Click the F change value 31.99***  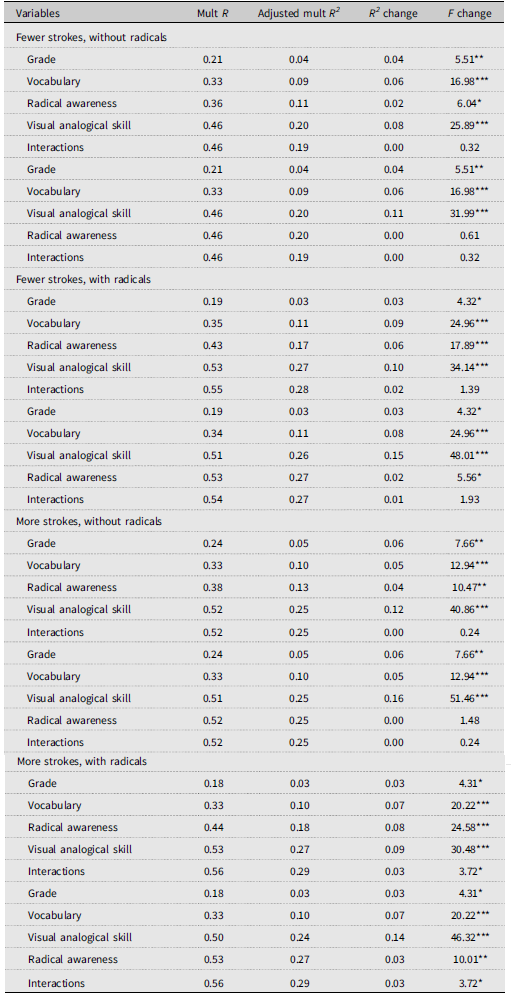click(x=470, y=213)
